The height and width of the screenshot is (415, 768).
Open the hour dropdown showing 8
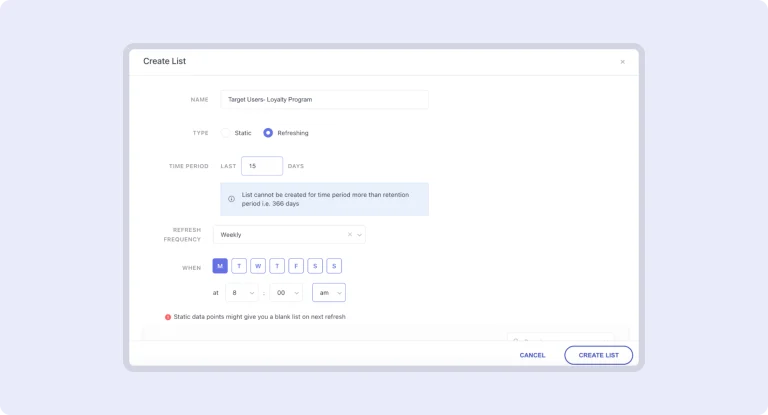tap(242, 293)
